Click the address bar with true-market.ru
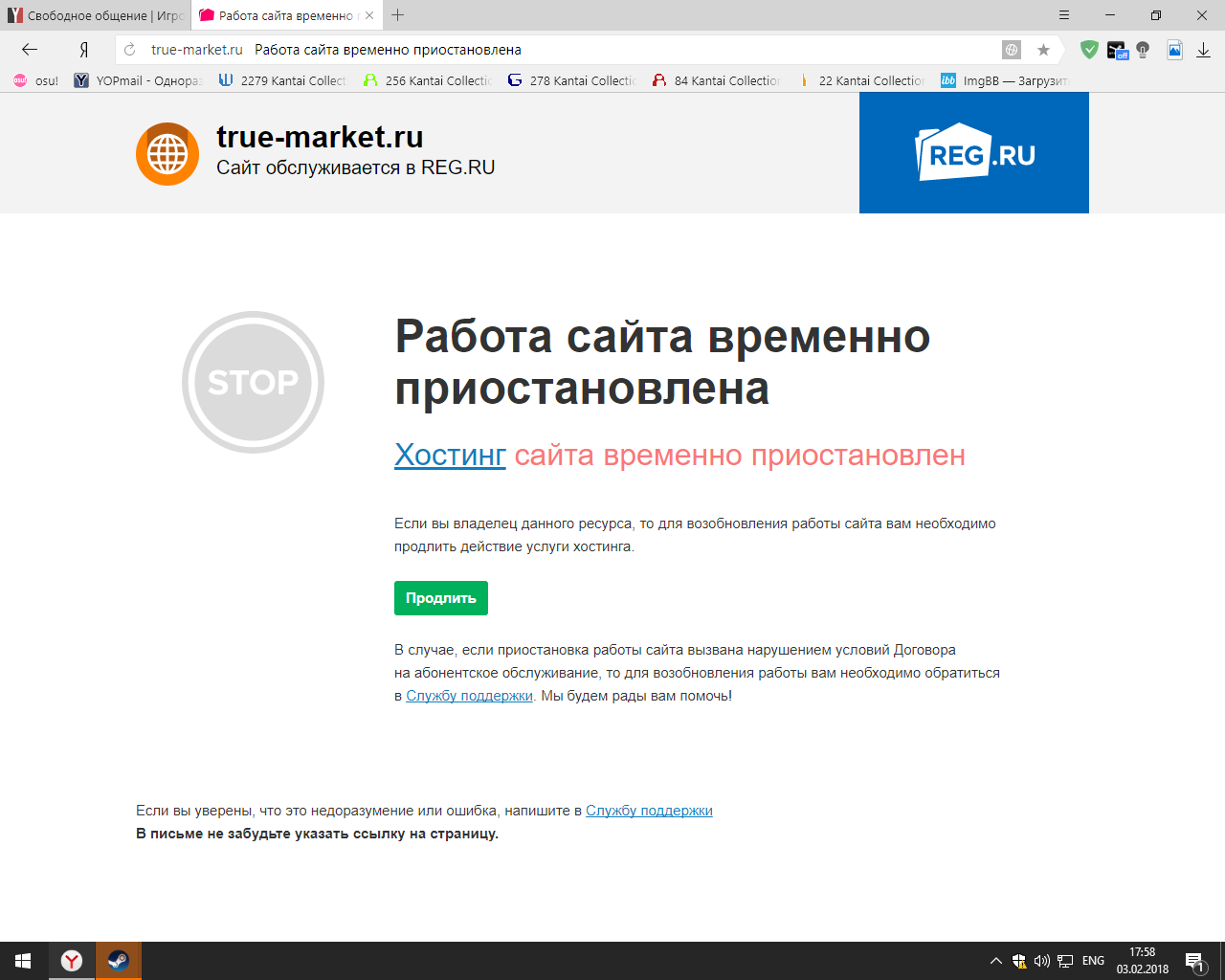This screenshot has height=980, width=1225. click(574, 50)
